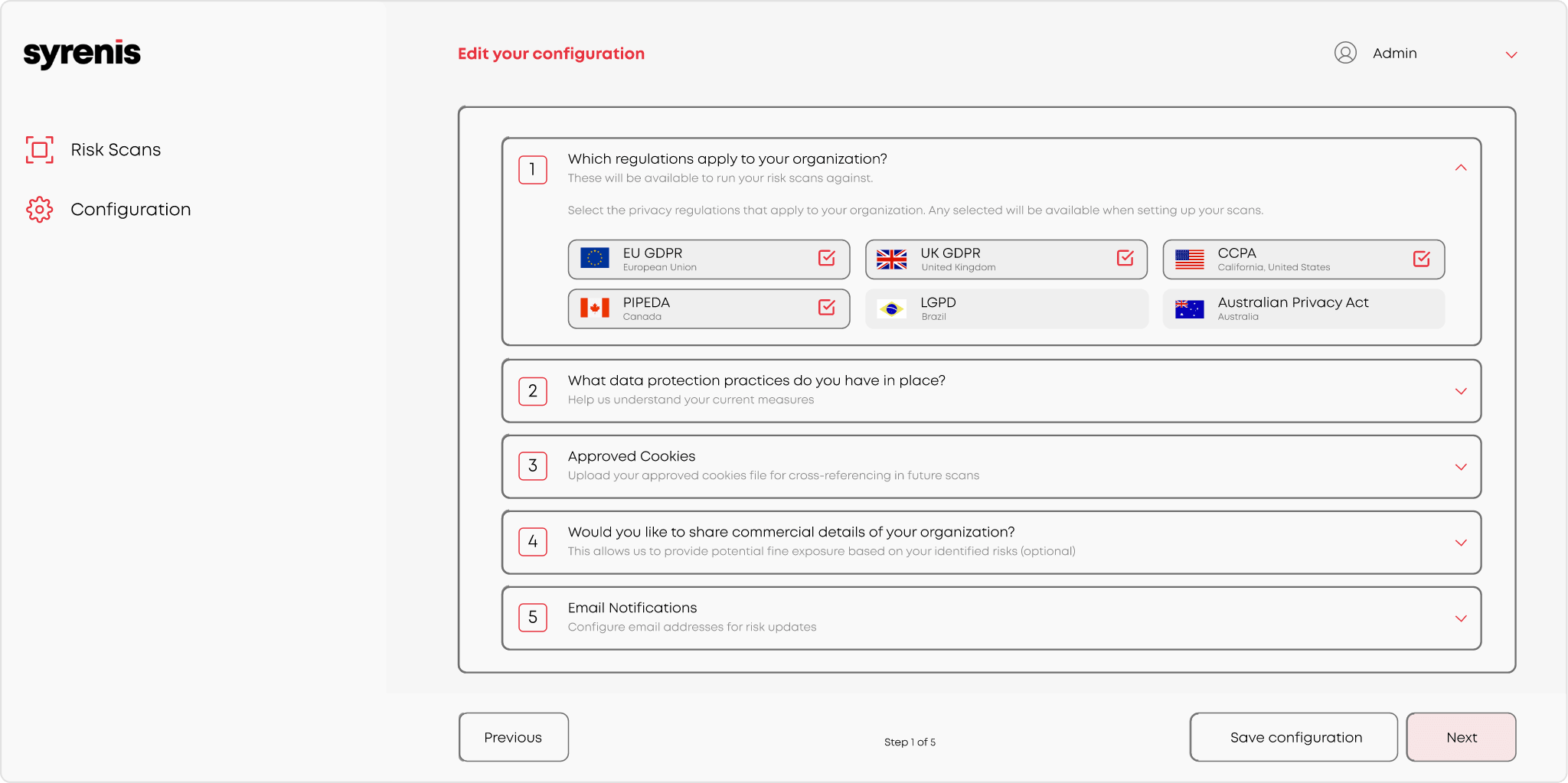
Task: Click the Admin user avatar icon
Action: pyautogui.click(x=1345, y=53)
